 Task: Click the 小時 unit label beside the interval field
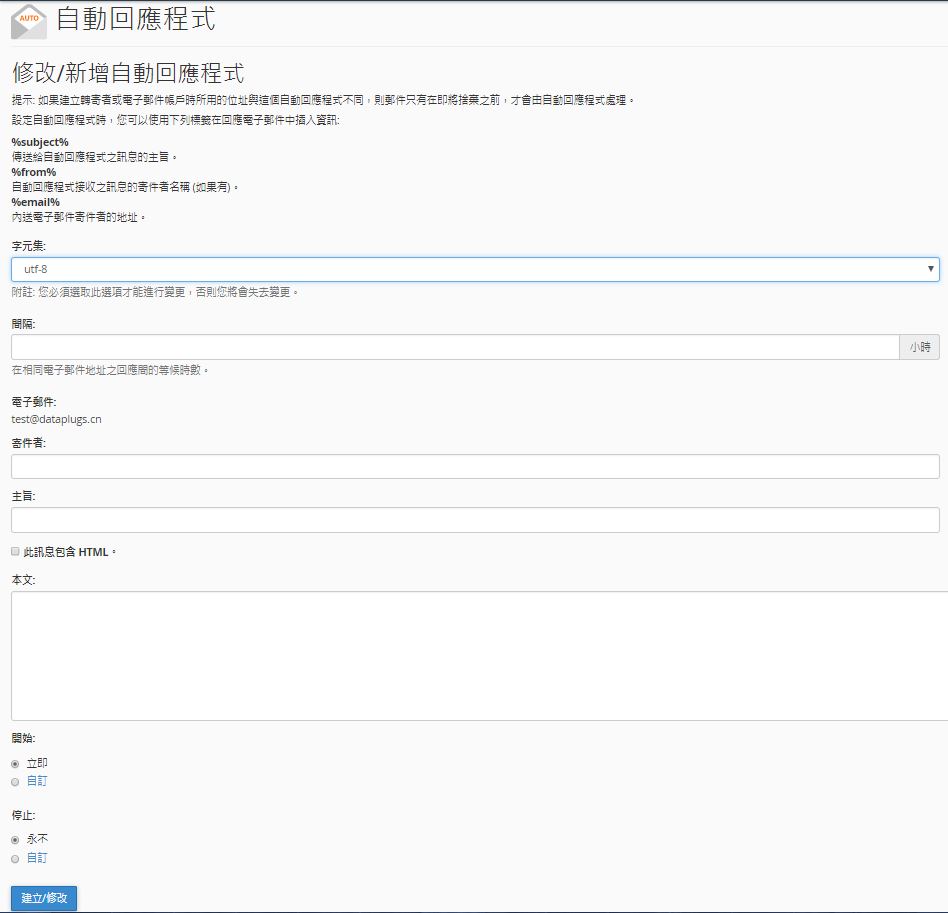919,346
